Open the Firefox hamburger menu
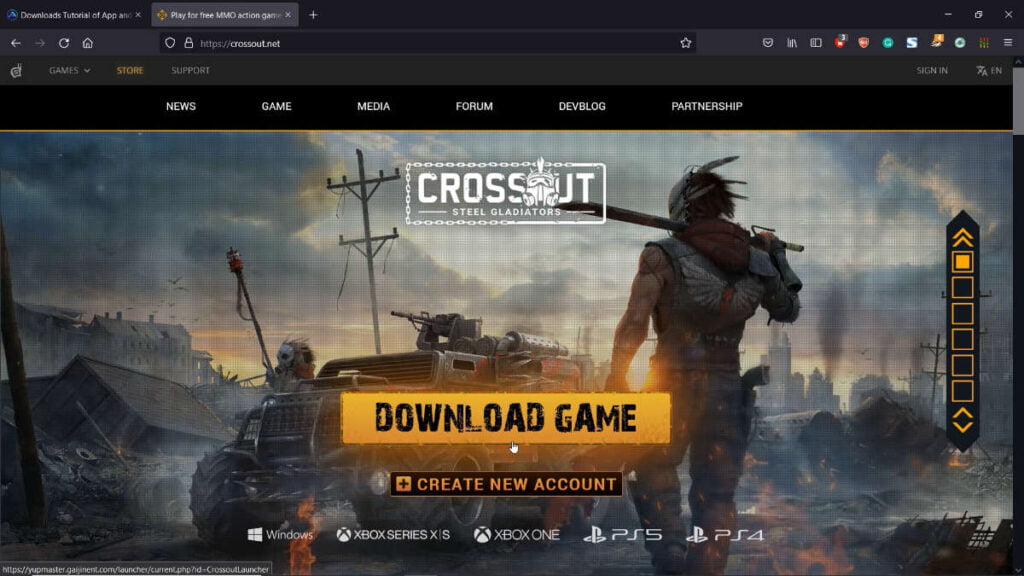This screenshot has height=576, width=1024. (x=1007, y=43)
